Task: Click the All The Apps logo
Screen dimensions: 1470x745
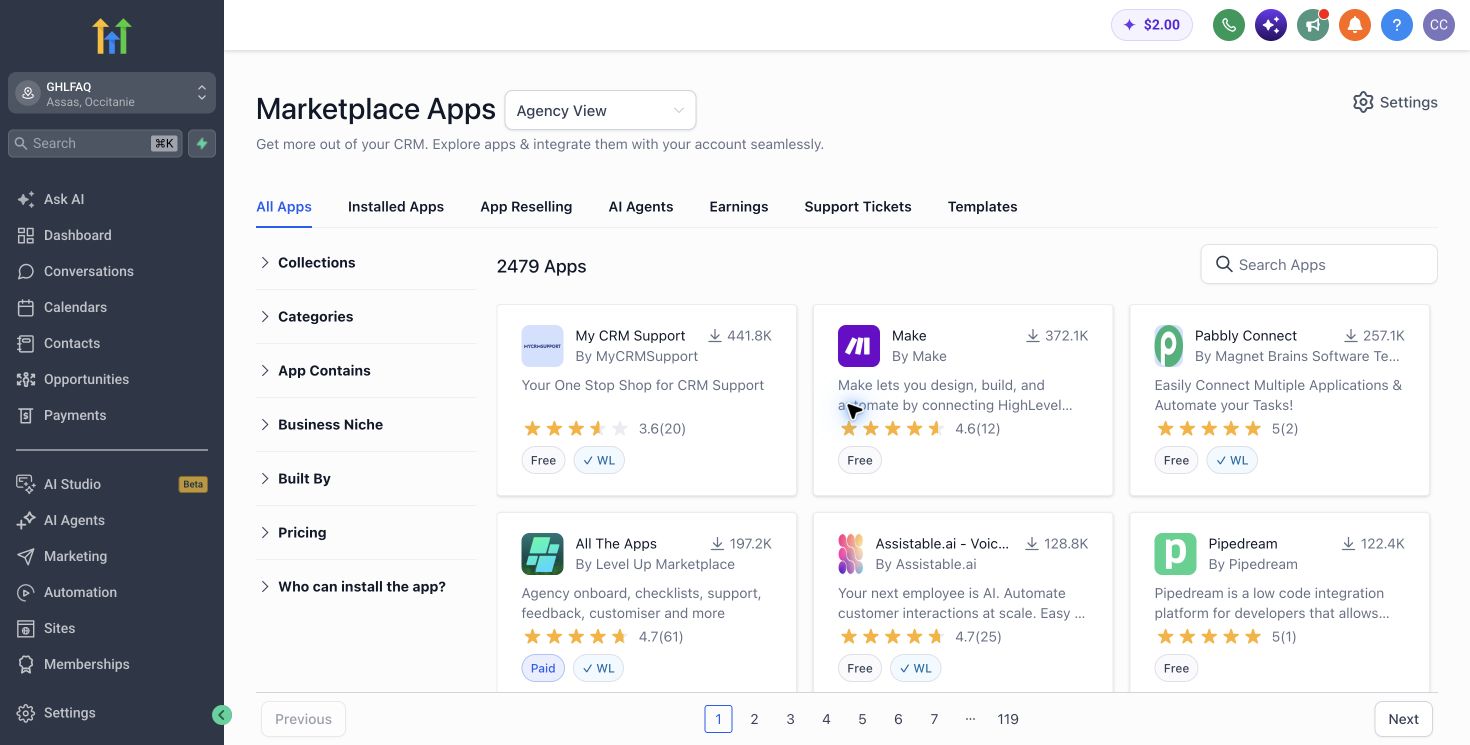Action: click(x=542, y=554)
